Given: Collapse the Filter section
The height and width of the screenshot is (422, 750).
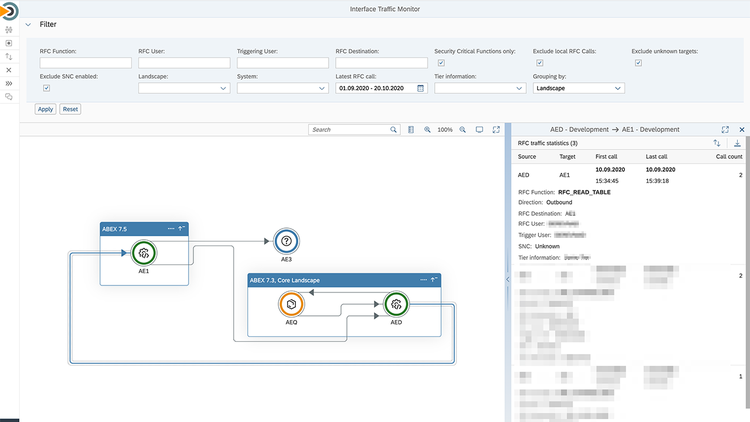Looking at the screenshot, I should pos(28,24).
